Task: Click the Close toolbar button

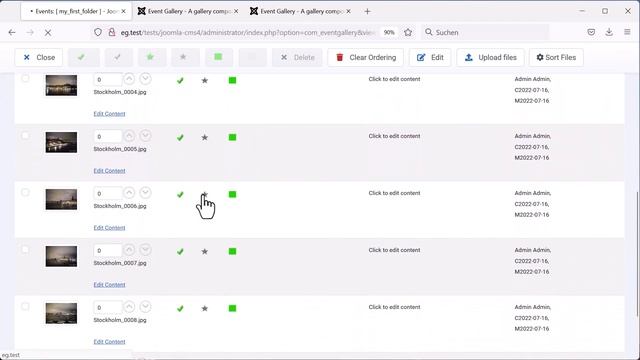Action: (39, 58)
